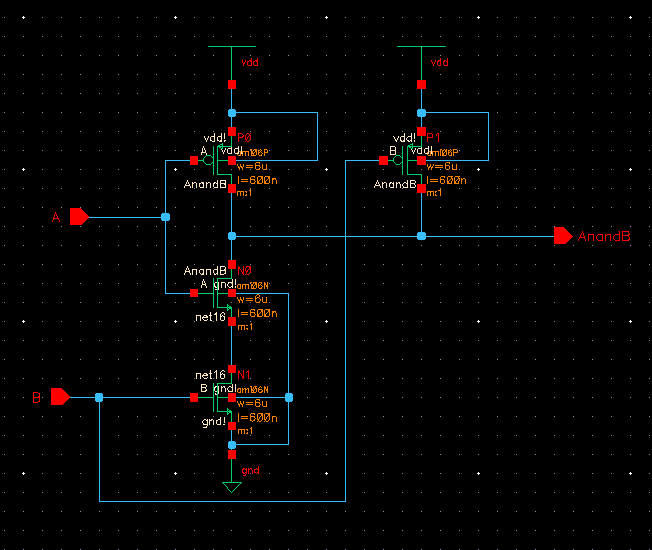Click the junction dot above the gnd symbol
This screenshot has width=652, height=550.
232,445
